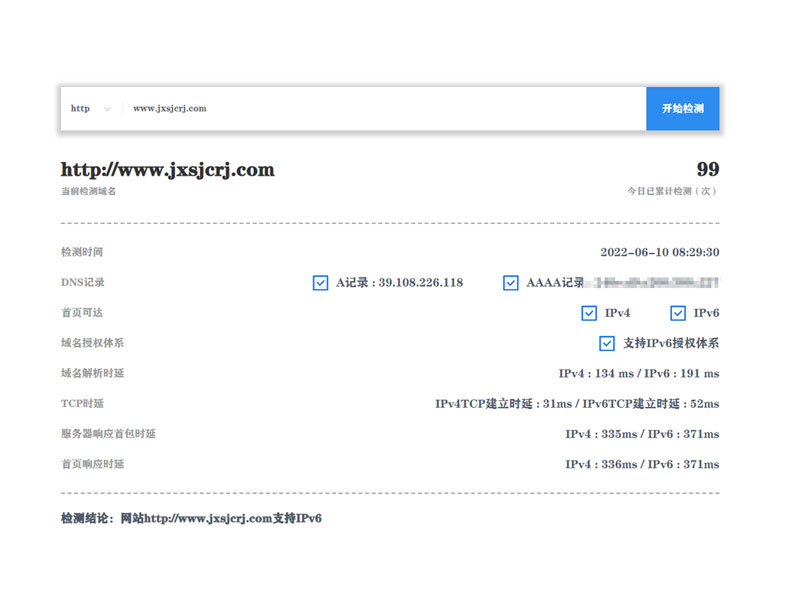Click the A record IP 39.108.226.118
The height and width of the screenshot is (600, 800).
coord(420,283)
